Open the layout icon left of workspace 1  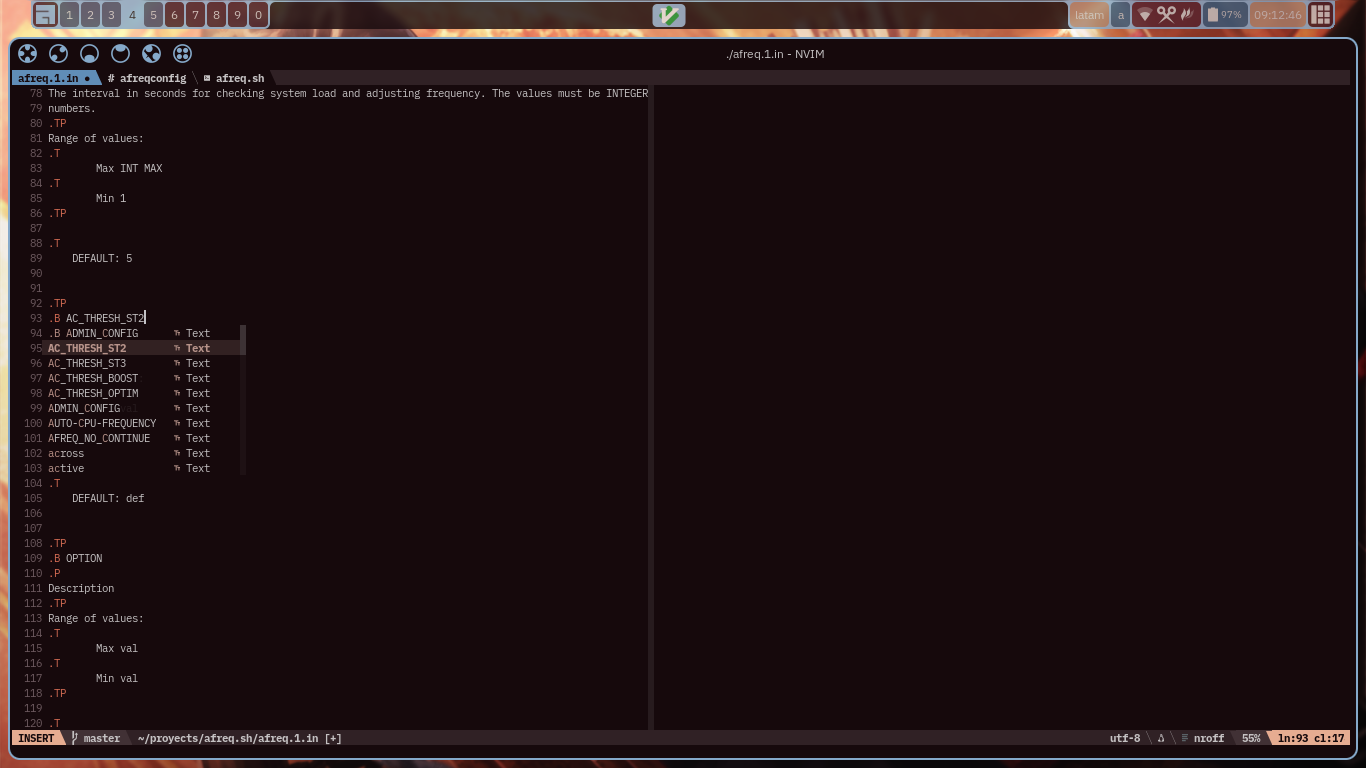pos(45,15)
